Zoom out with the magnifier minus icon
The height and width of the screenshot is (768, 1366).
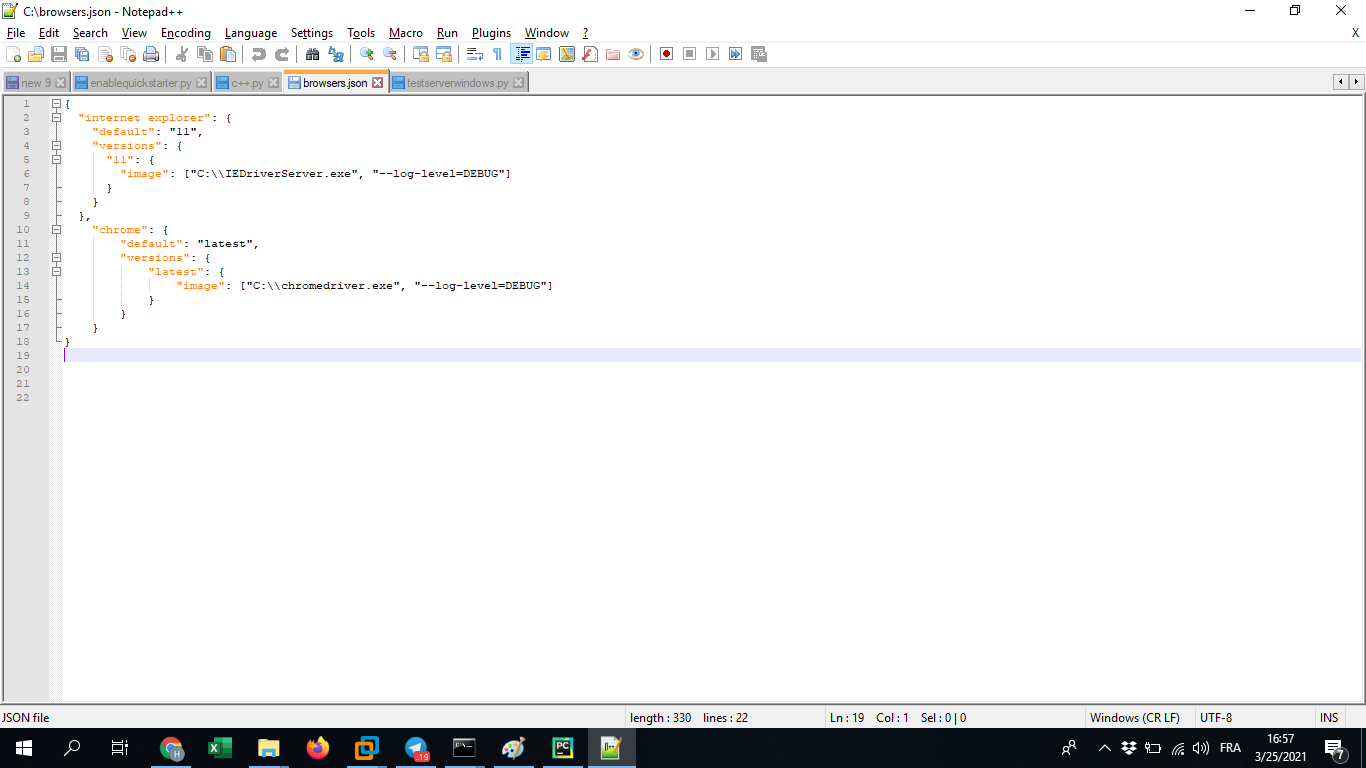[390, 54]
